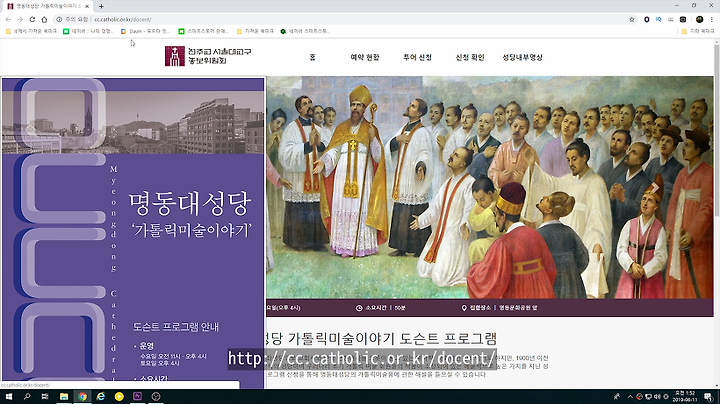
Task: Click site info icon in address bar
Action: [59, 19]
